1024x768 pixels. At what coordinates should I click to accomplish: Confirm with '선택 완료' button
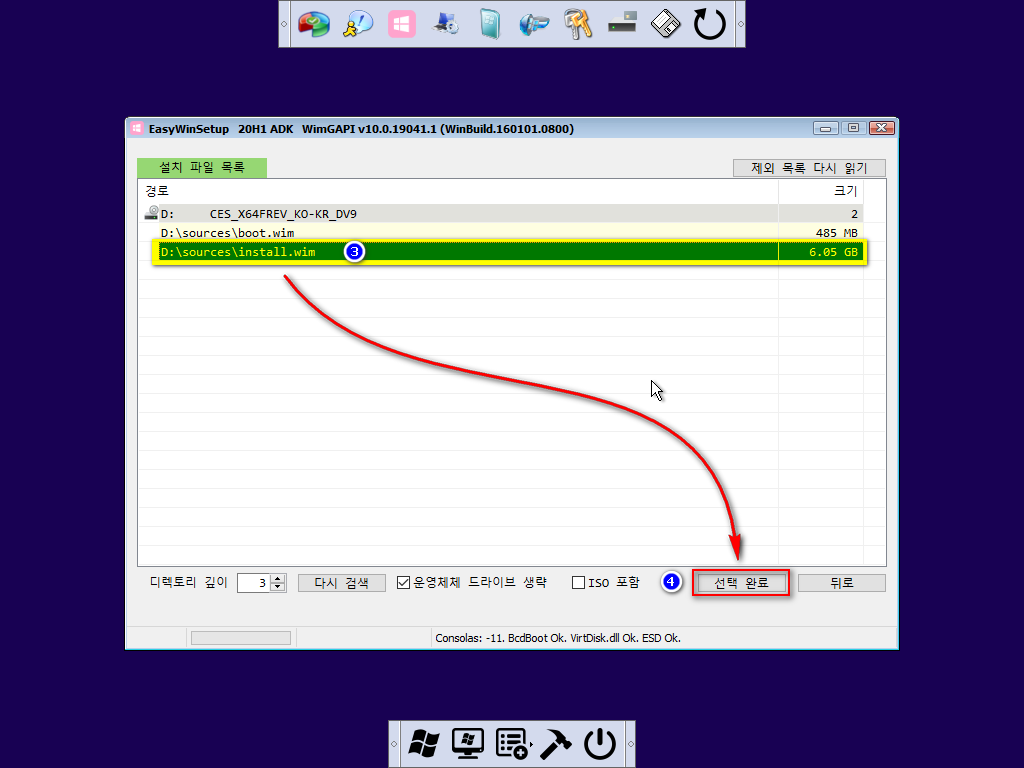(x=741, y=583)
